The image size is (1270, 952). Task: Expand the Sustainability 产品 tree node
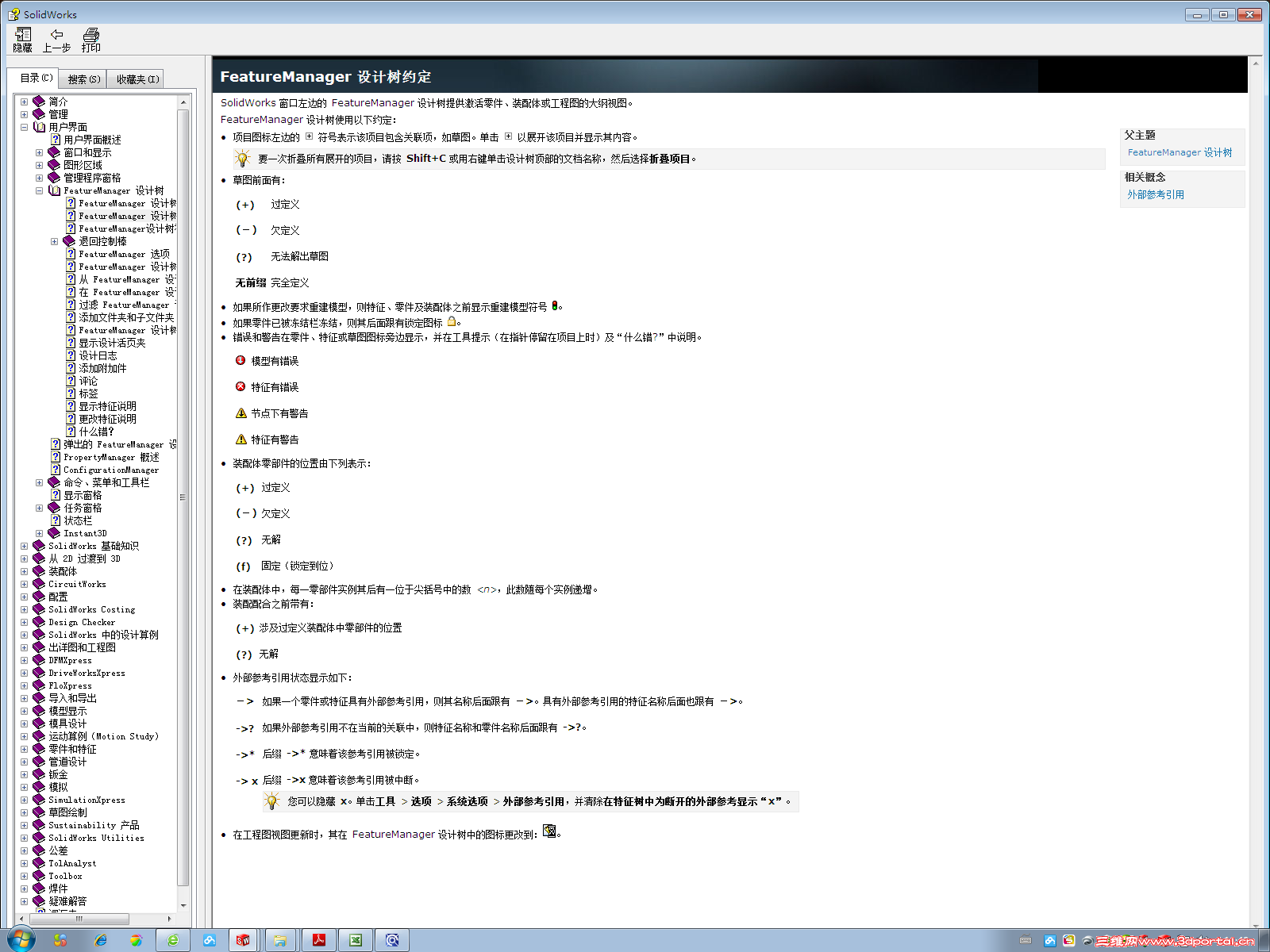[24, 825]
